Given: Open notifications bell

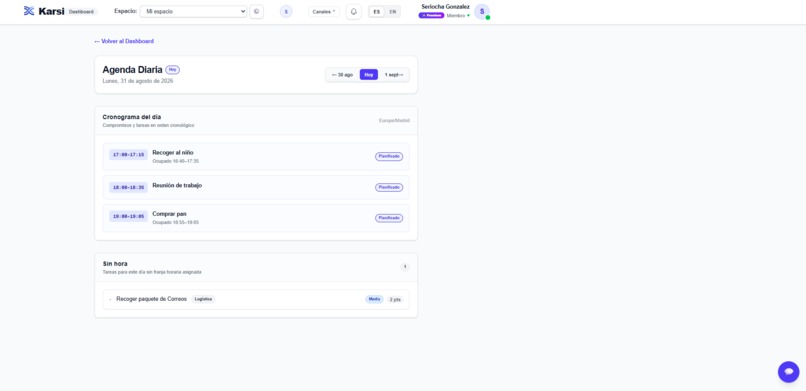Looking at the screenshot, I should [354, 11].
